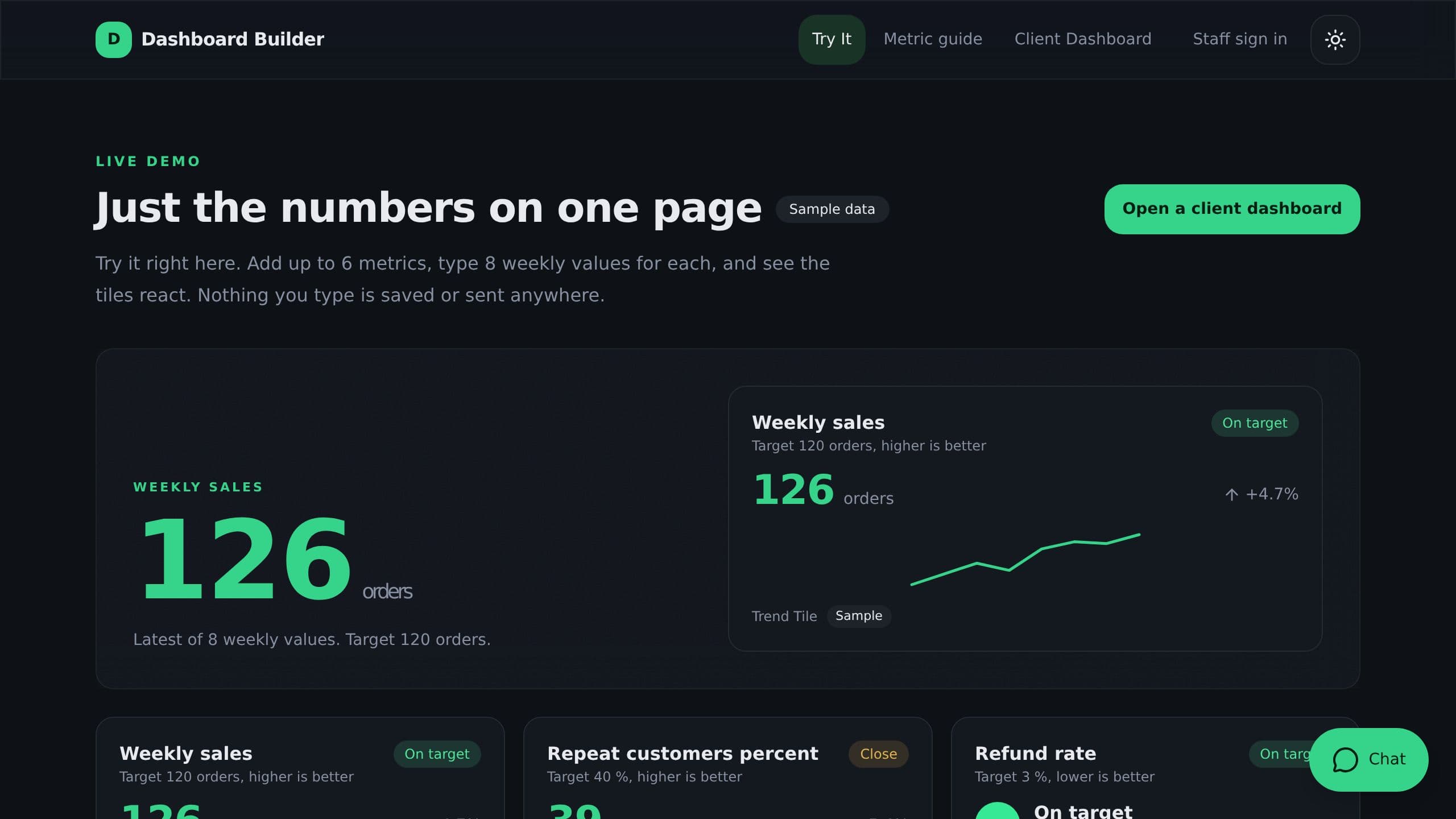Click the Just the numbers on one page heading
This screenshot has width=1456, height=819.
click(x=428, y=209)
